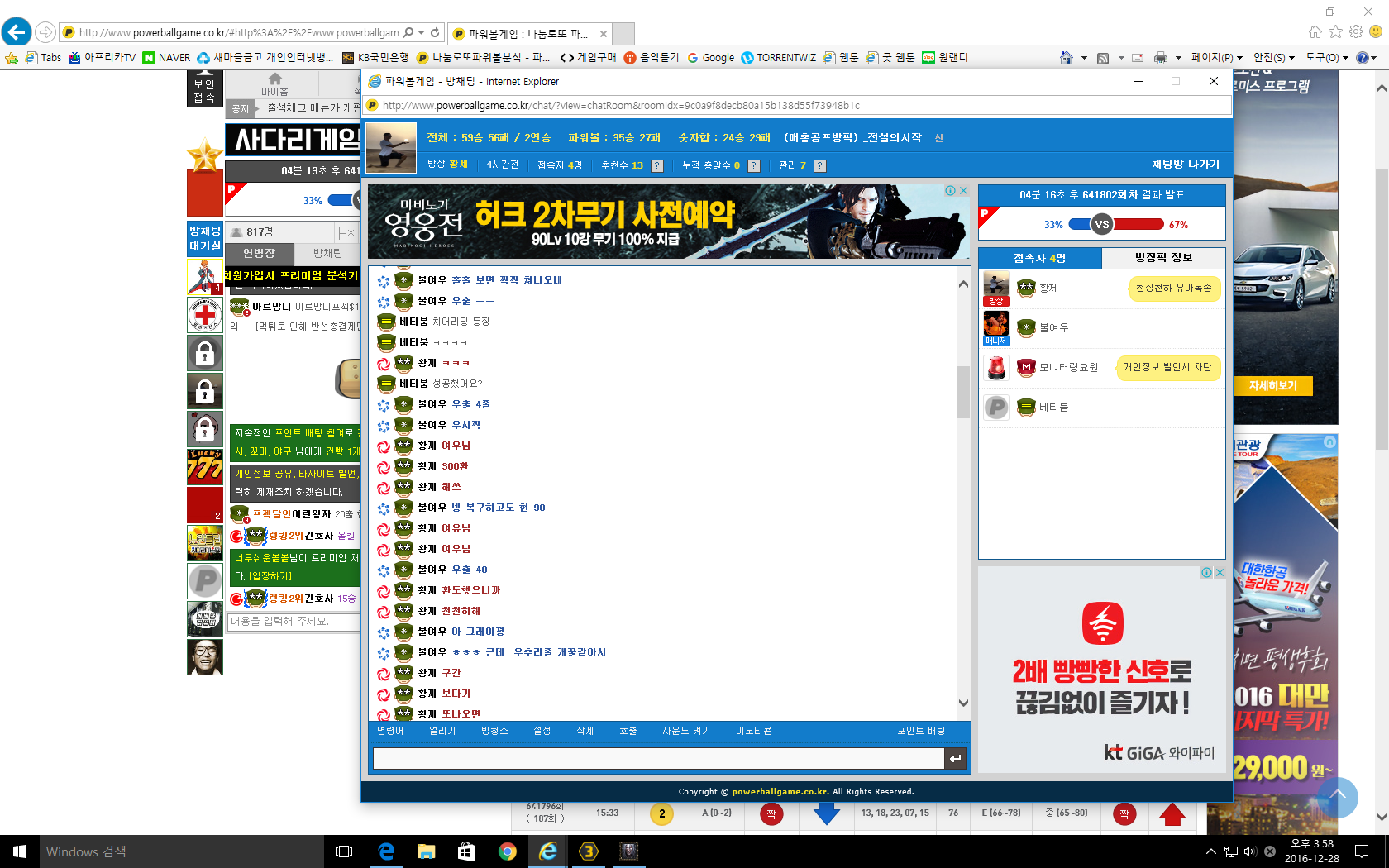The image size is (1389, 868).
Task: Click the help icon next to 추천수 13
Action: [x=657, y=165]
